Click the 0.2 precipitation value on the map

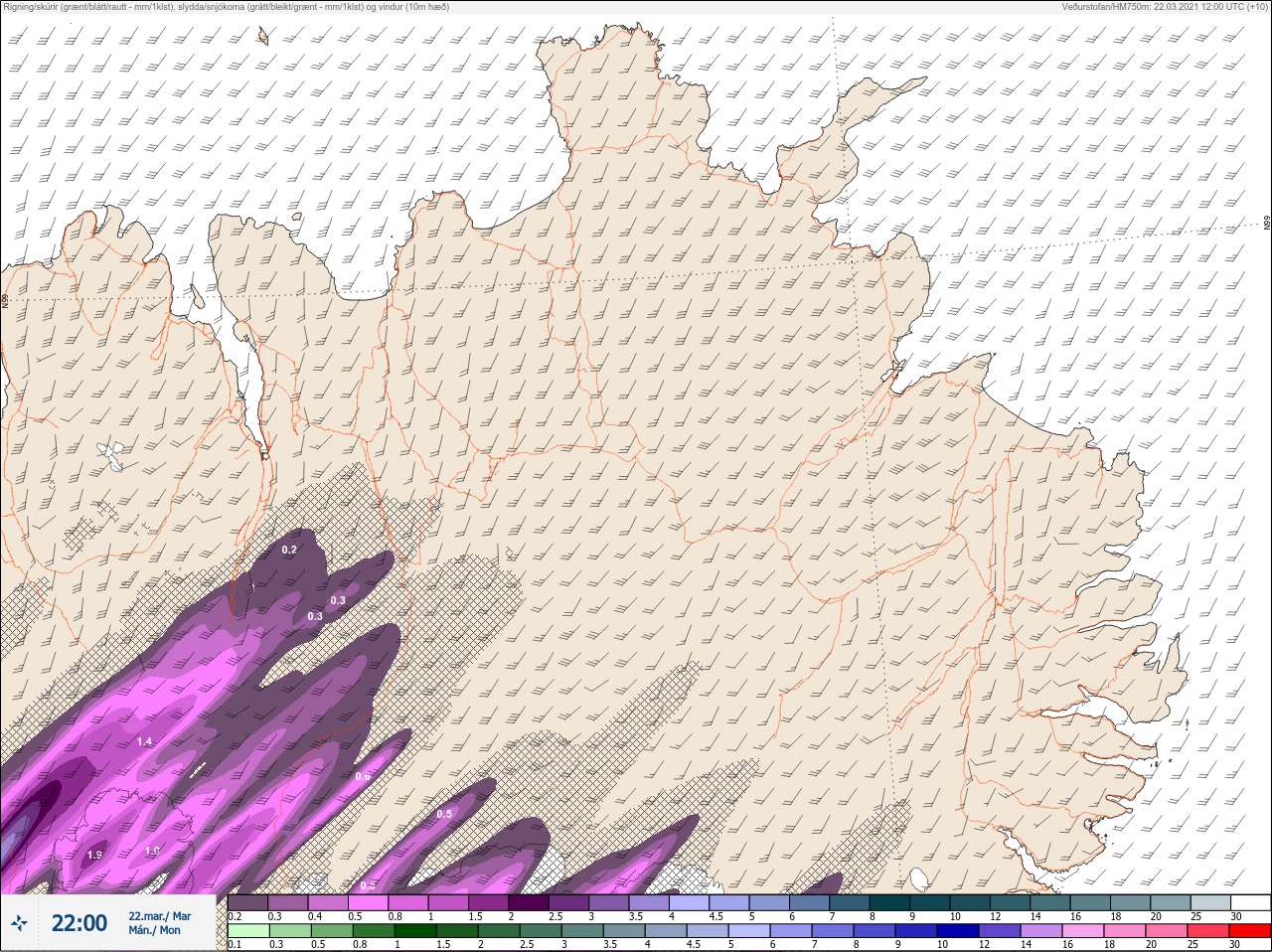point(289,550)
